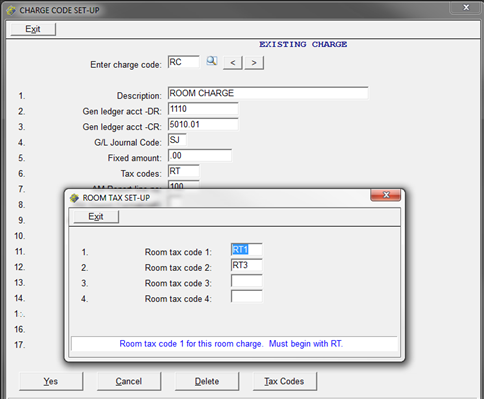This screenshot has height=399, width=484.
Task: Click the Gen ledger acct -DR field
Action: tap(203, 109)
